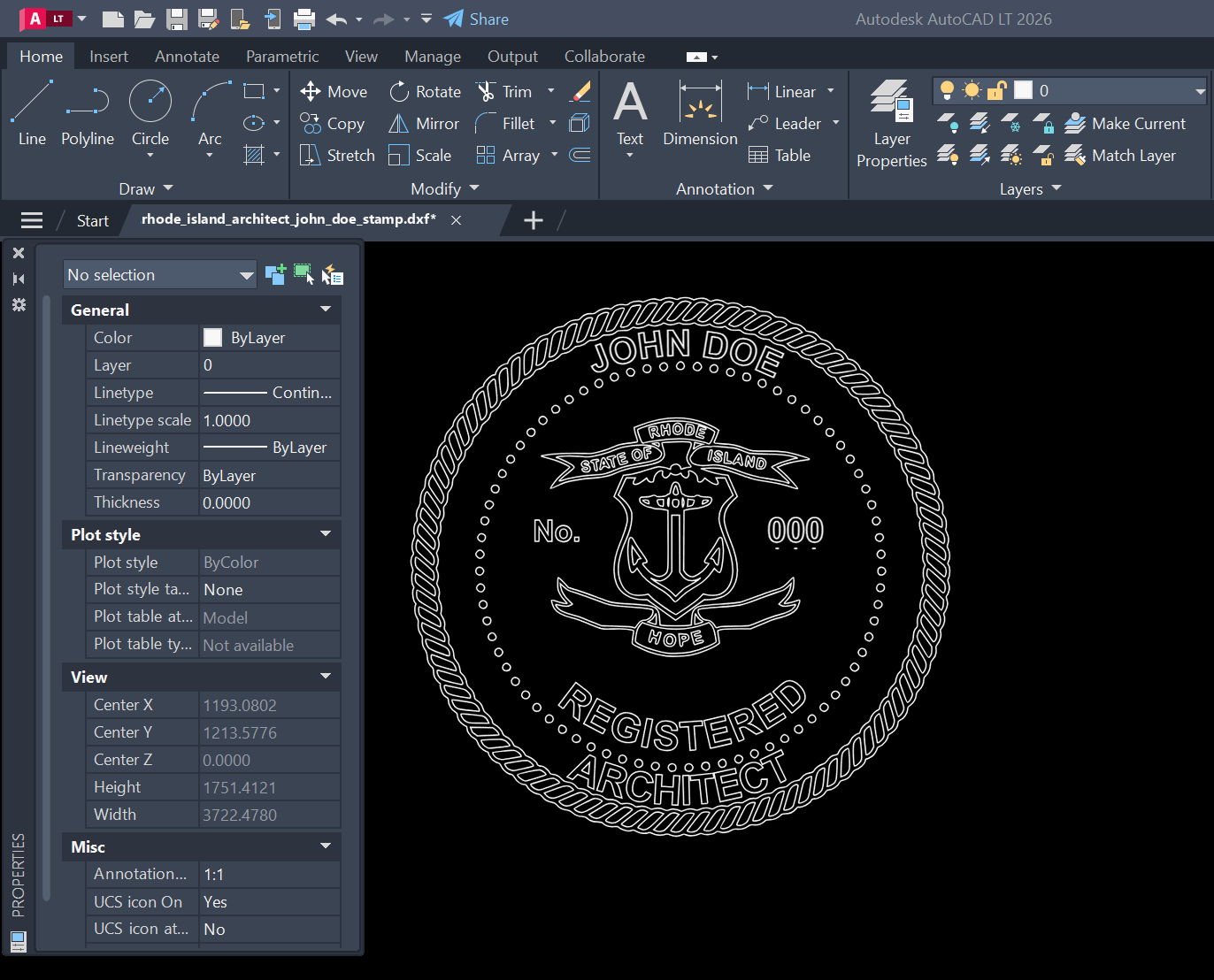This screenshot has height=980, width=1214.
Task: Click the New drawing icon
Action: [x=112, y=19]
